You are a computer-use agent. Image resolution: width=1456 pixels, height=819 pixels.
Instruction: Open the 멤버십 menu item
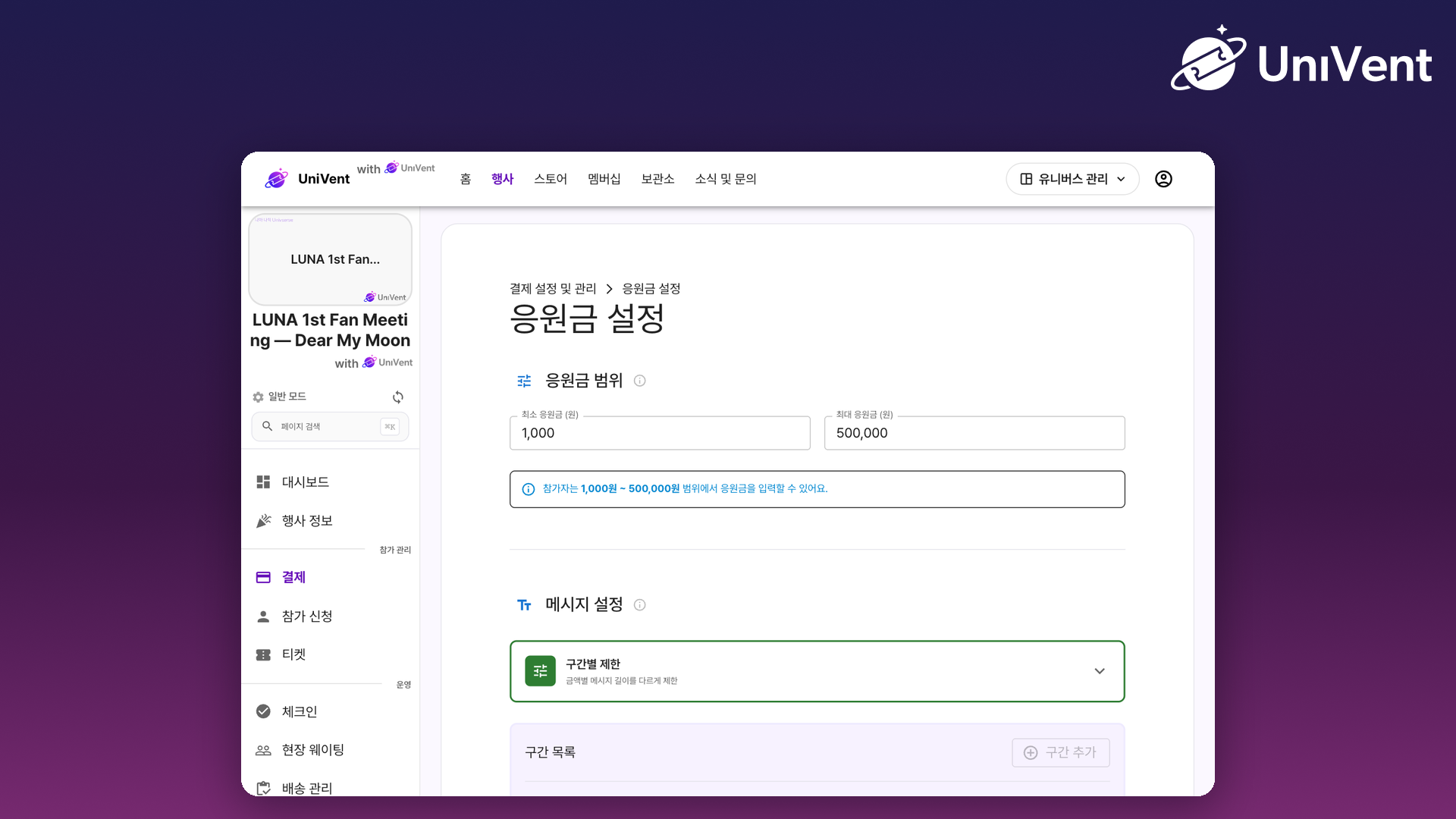(x=604, y=179)
